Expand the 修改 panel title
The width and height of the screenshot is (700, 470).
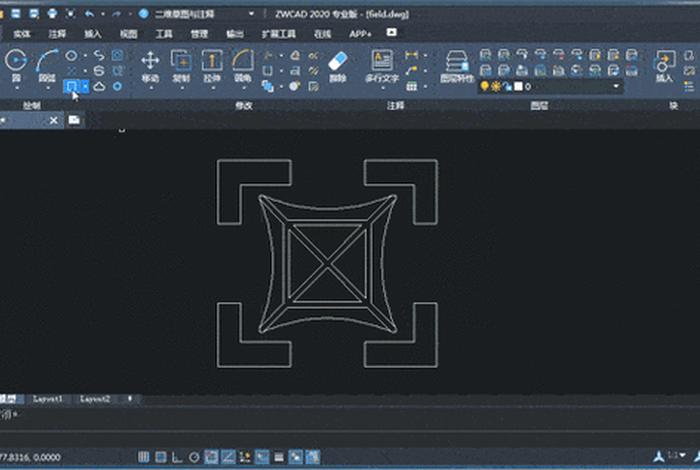[x=244, y=105]
